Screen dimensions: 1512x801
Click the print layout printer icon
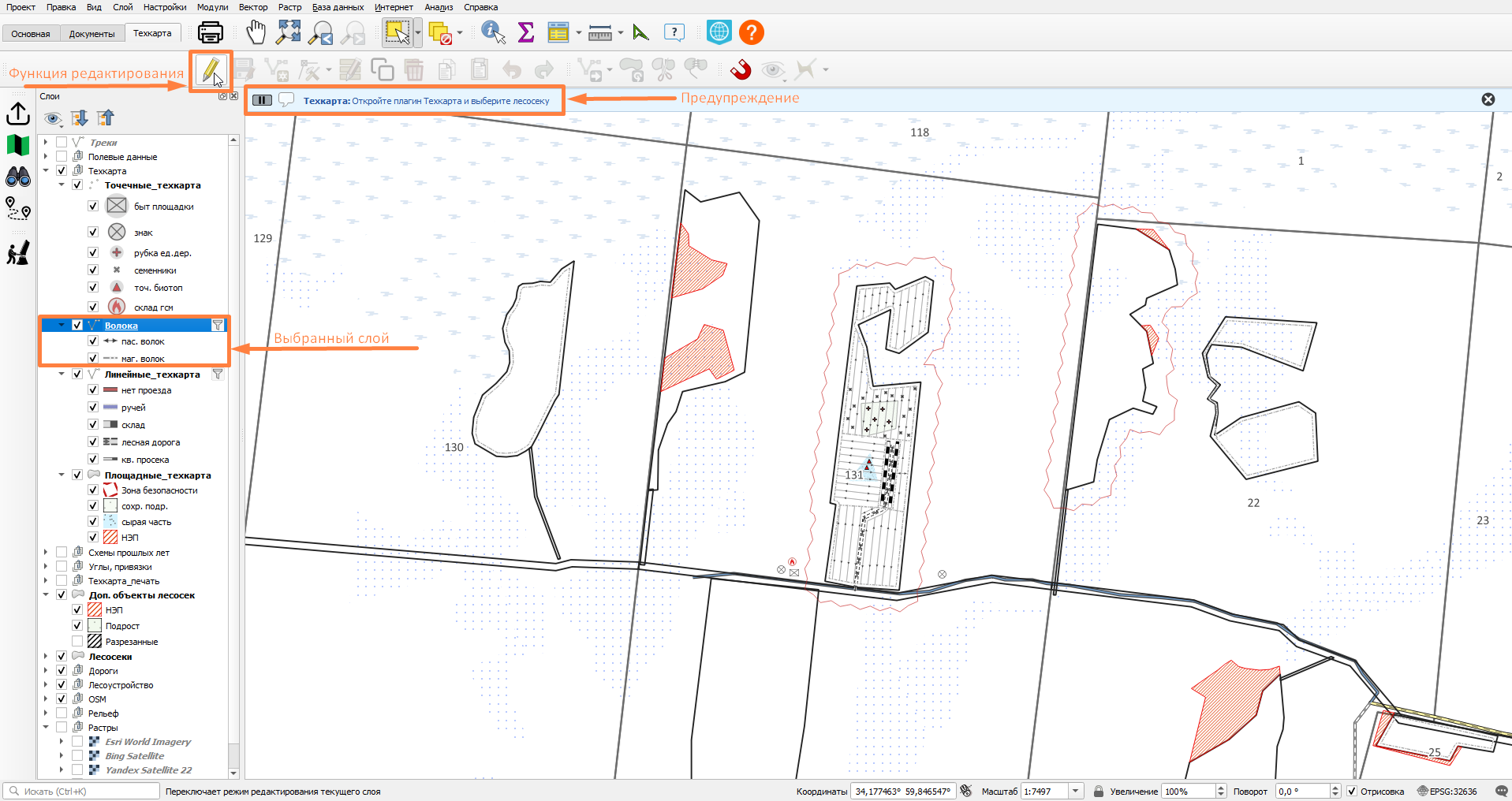211,32
